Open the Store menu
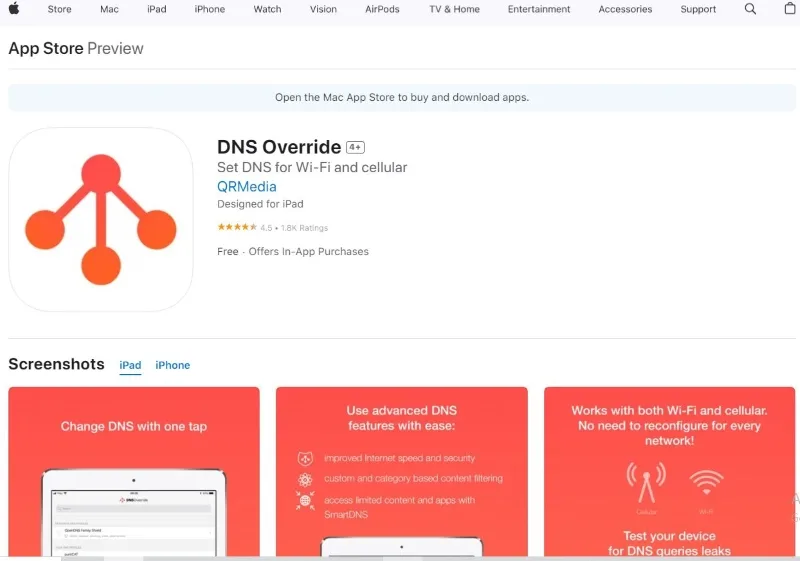Image resolution: width=800 pixels, height=561 pixels. tap(60, 9)
